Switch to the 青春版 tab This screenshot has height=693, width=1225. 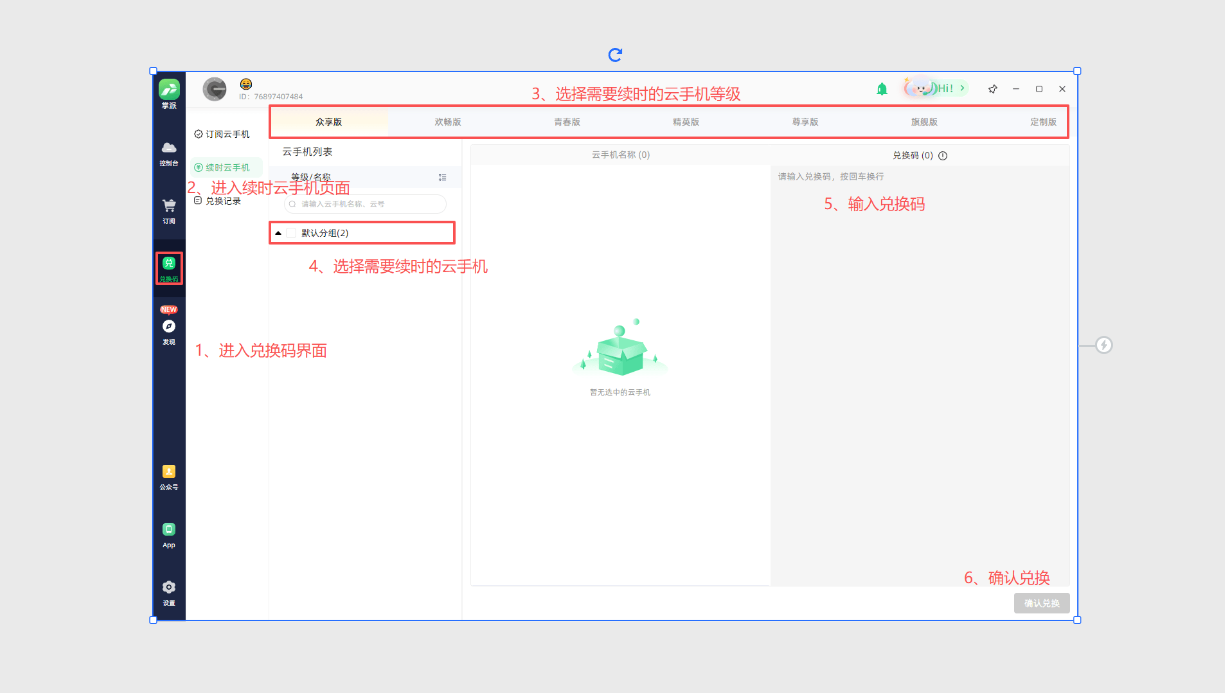(x=567, y=122)
